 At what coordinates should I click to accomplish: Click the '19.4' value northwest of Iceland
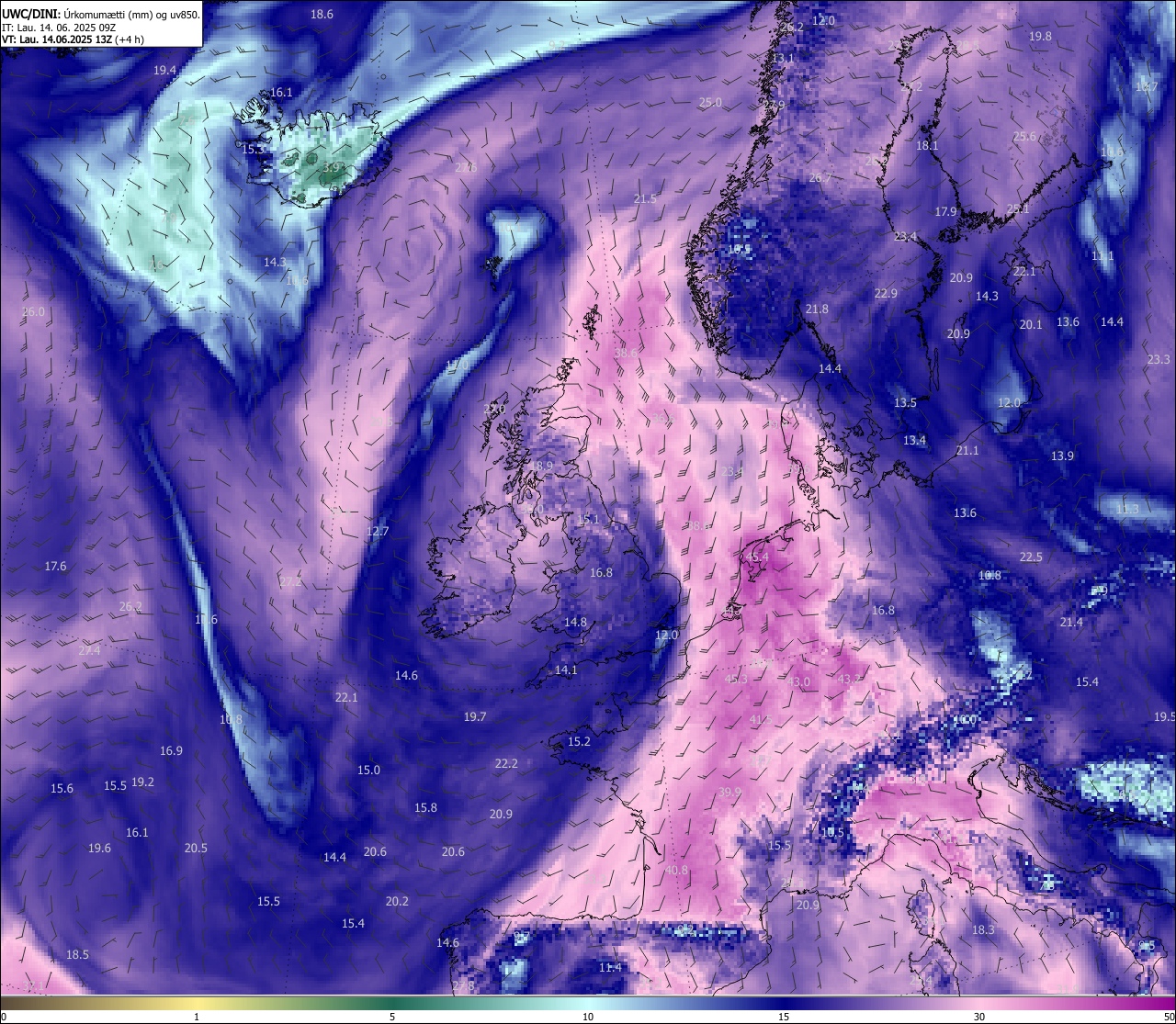(x=164, y=71)
